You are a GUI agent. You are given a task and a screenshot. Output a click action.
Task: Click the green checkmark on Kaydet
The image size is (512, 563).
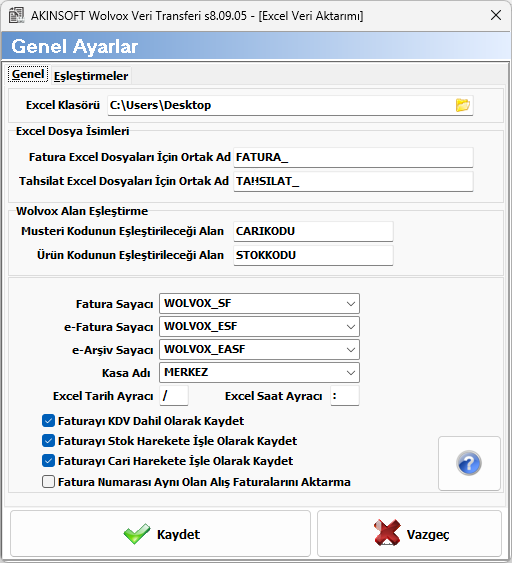click(x=137, y=534)
